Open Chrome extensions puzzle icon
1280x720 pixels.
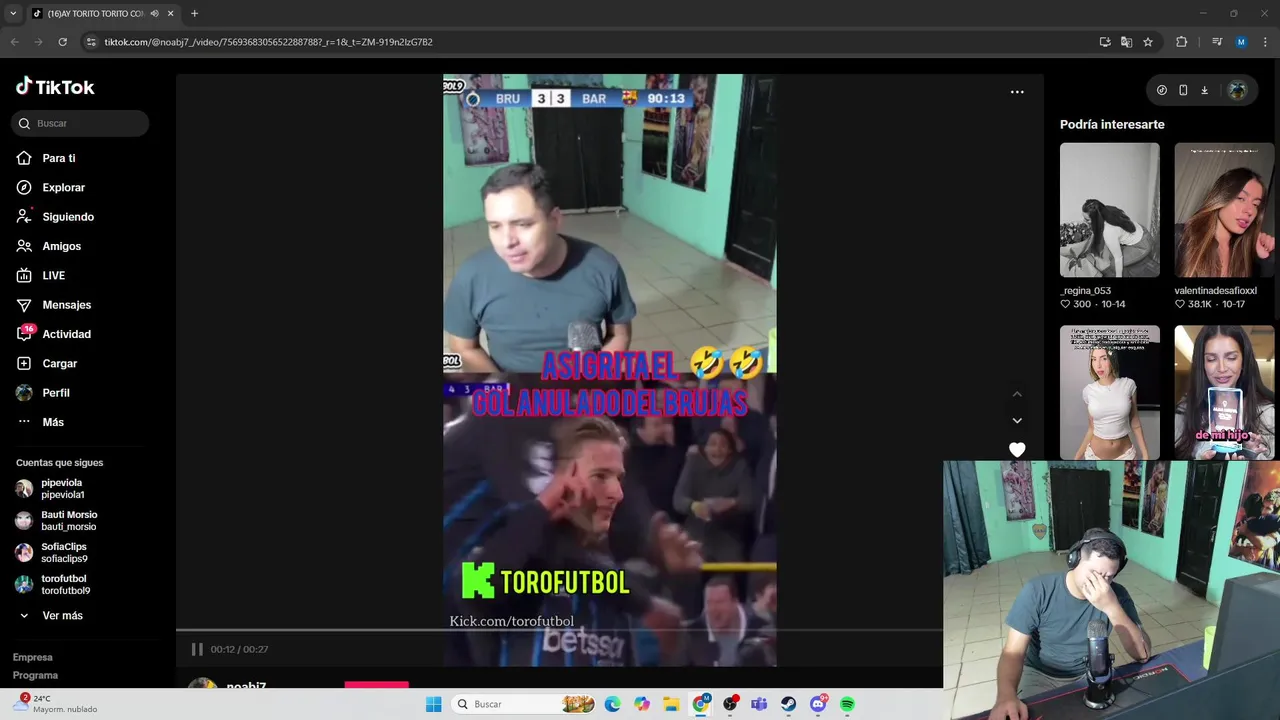click(x=1181, y=42)
